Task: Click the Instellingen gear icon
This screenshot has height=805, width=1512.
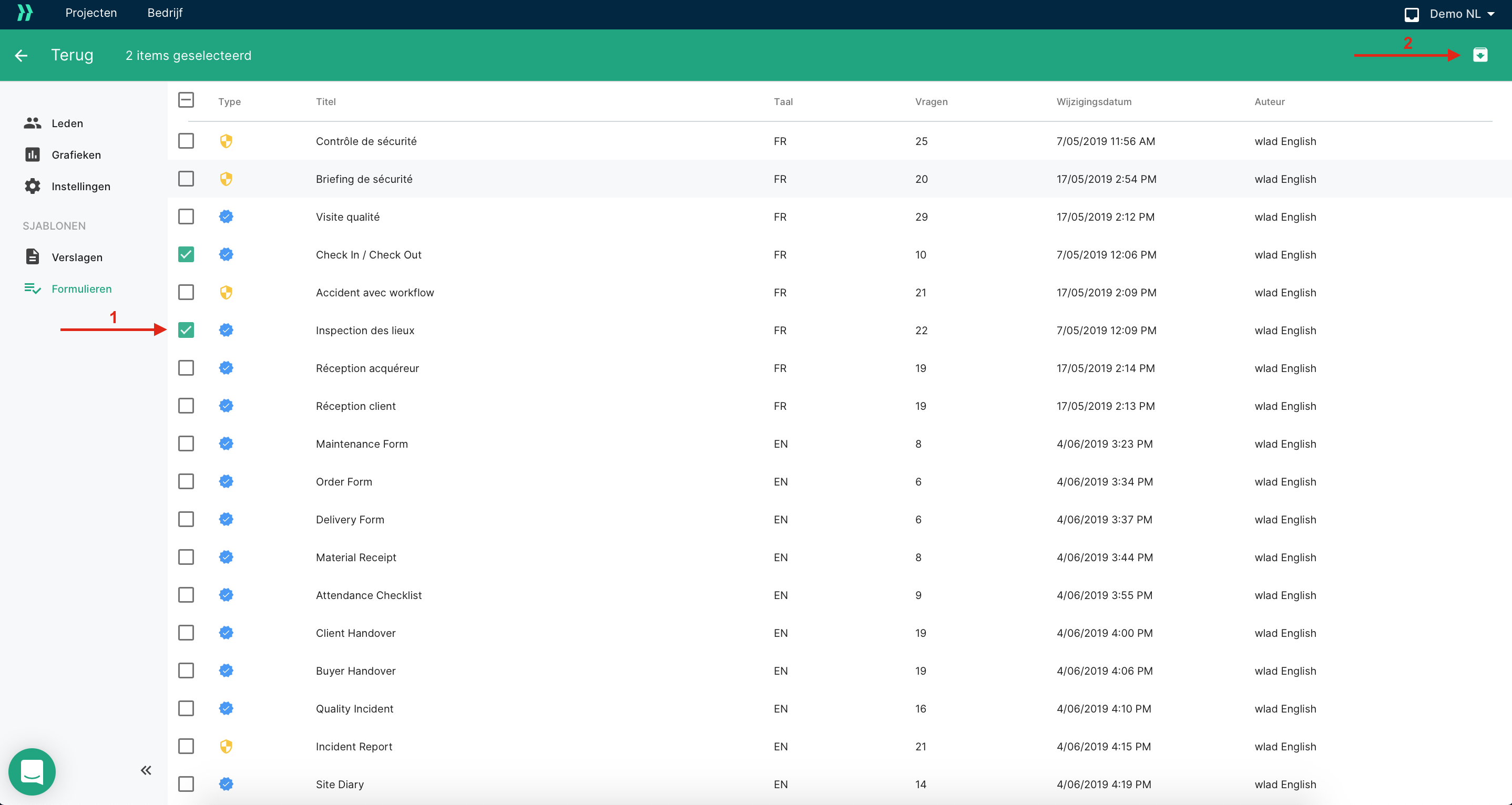Action: 32,186
